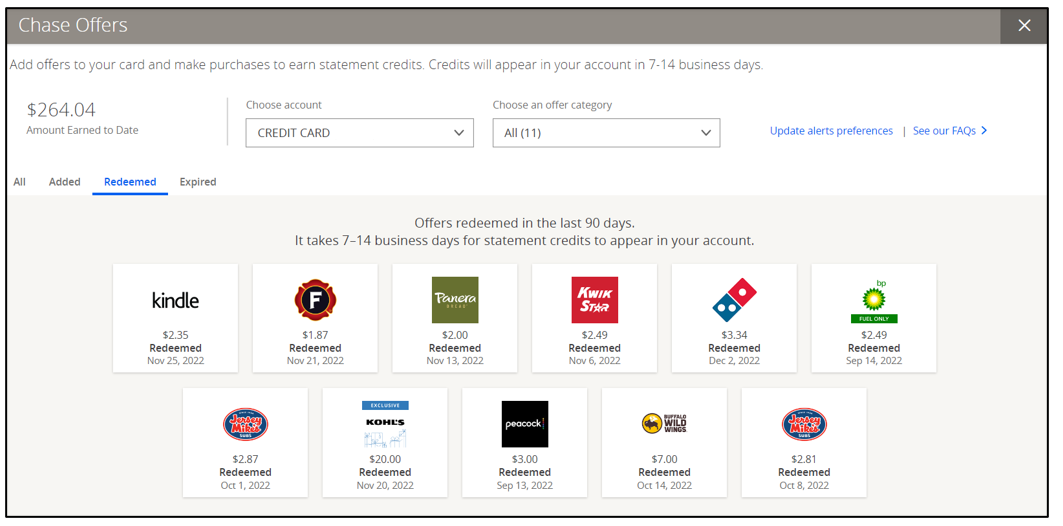Click the Choose an offer category label
This screenshot has width=1063, height=526.
click(552, 105)
